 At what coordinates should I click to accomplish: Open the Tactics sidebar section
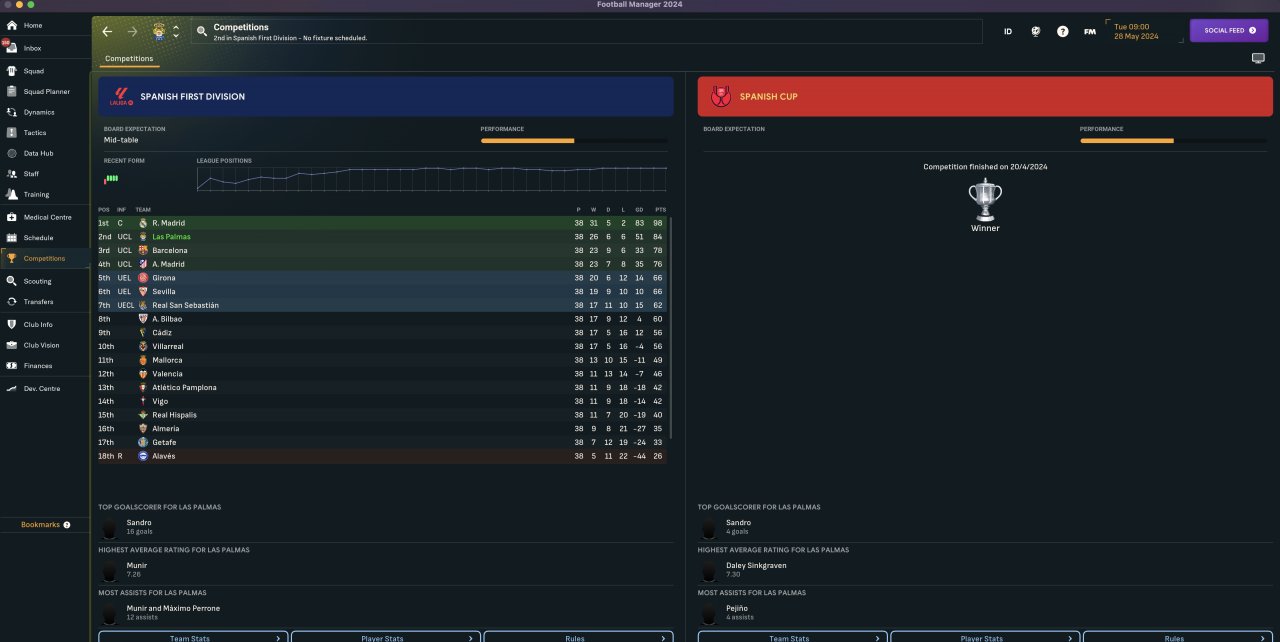click(35, 133)
